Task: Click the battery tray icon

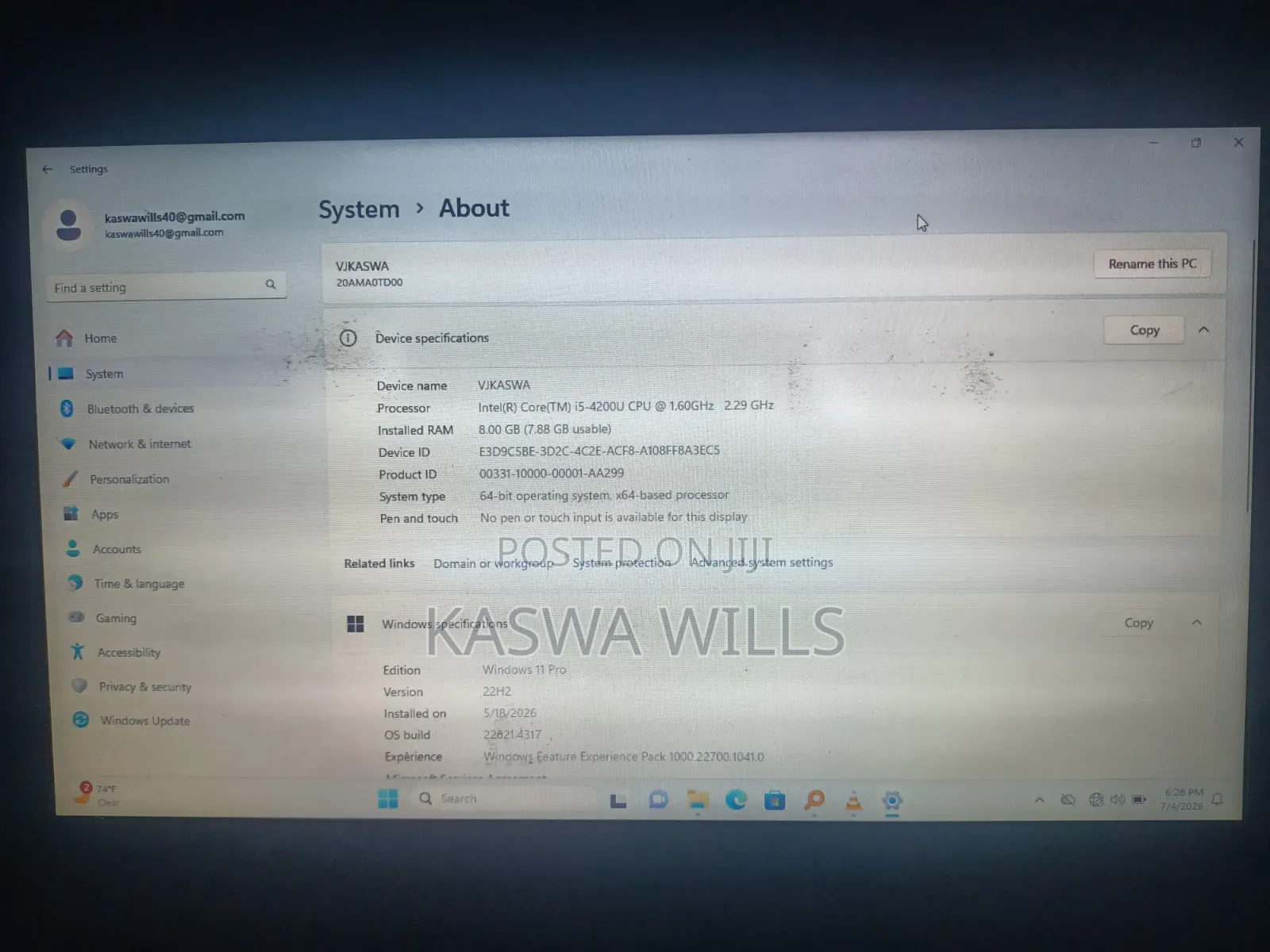Action: (x=1139, y=800)
